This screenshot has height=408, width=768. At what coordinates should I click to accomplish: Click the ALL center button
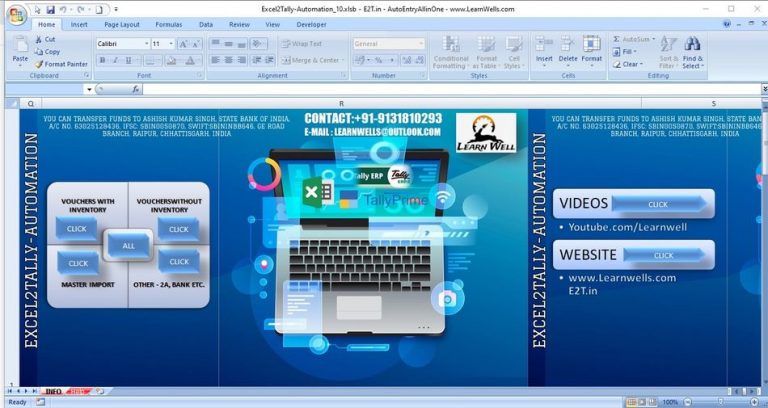[x=128, y=245]
